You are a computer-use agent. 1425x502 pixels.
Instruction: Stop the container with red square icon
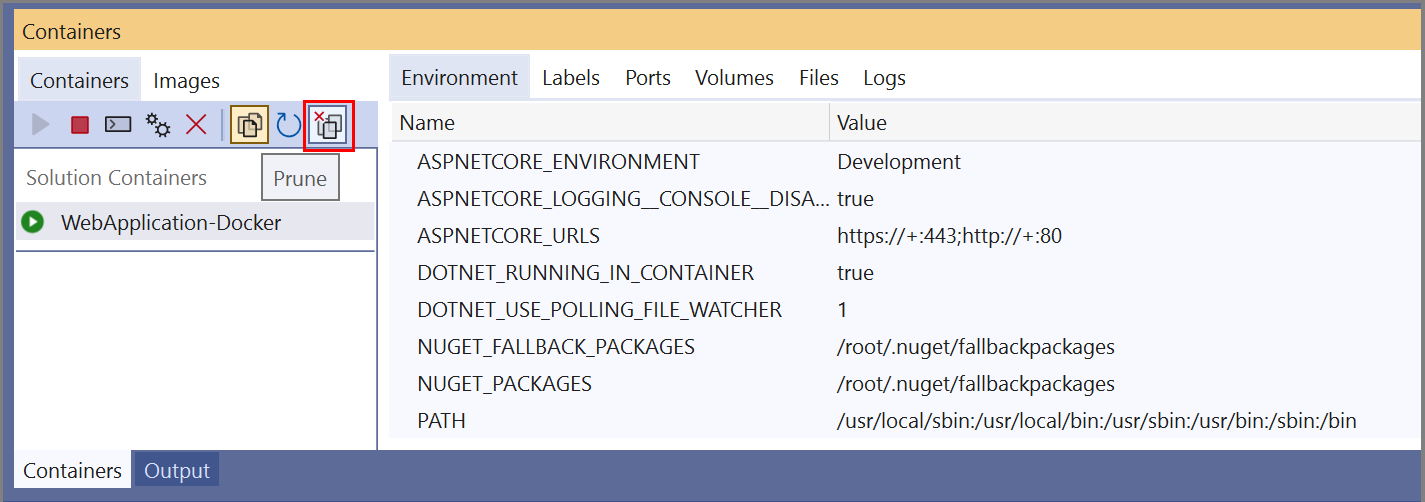(80, 125)
